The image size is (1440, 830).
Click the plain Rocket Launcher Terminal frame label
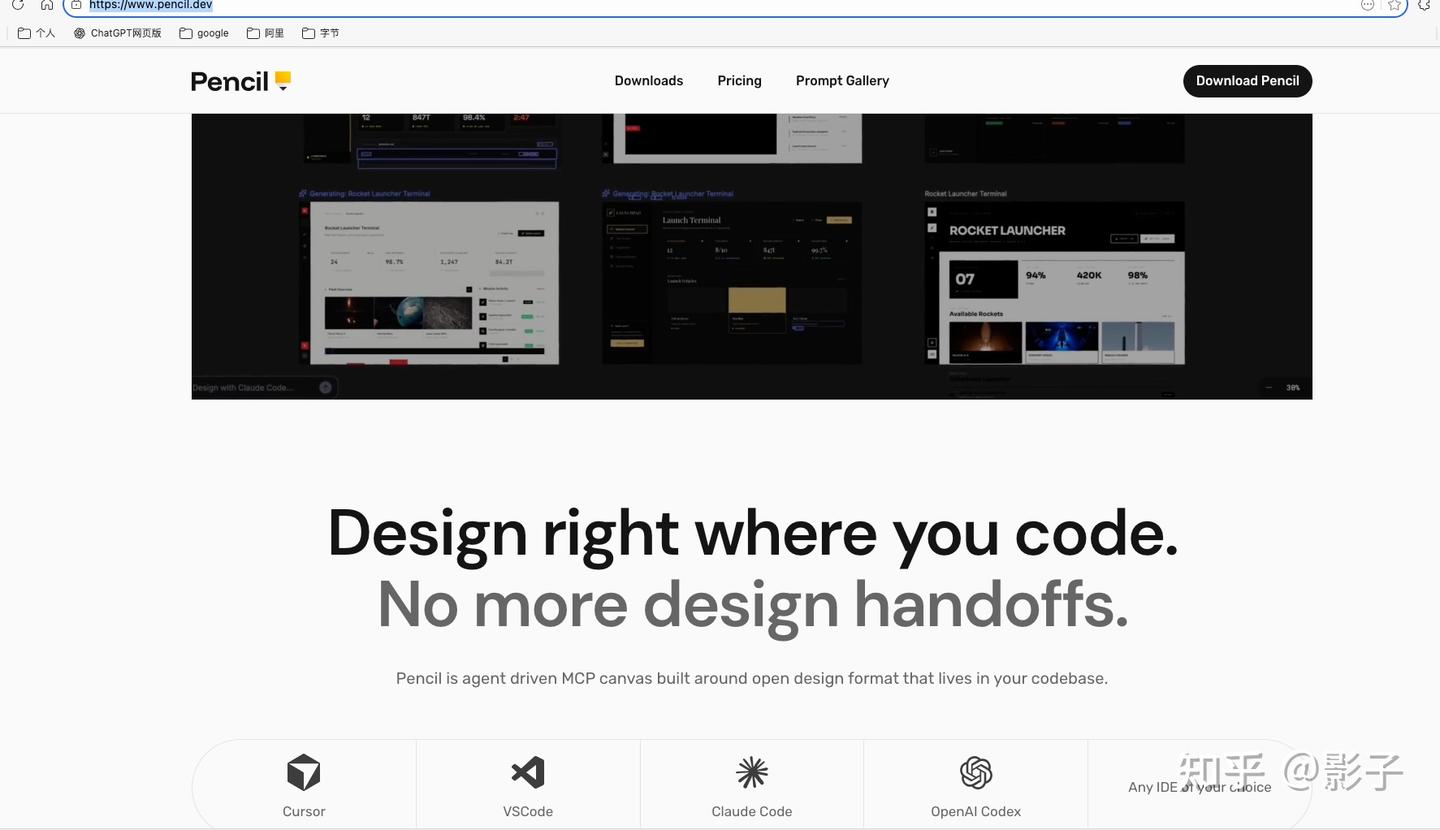(966, 193)
